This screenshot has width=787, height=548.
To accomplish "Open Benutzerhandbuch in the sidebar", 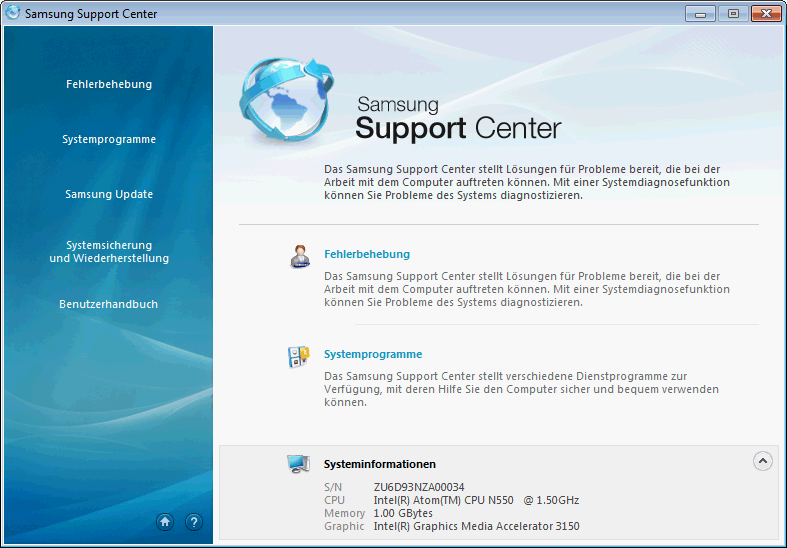I will [108, 304].
